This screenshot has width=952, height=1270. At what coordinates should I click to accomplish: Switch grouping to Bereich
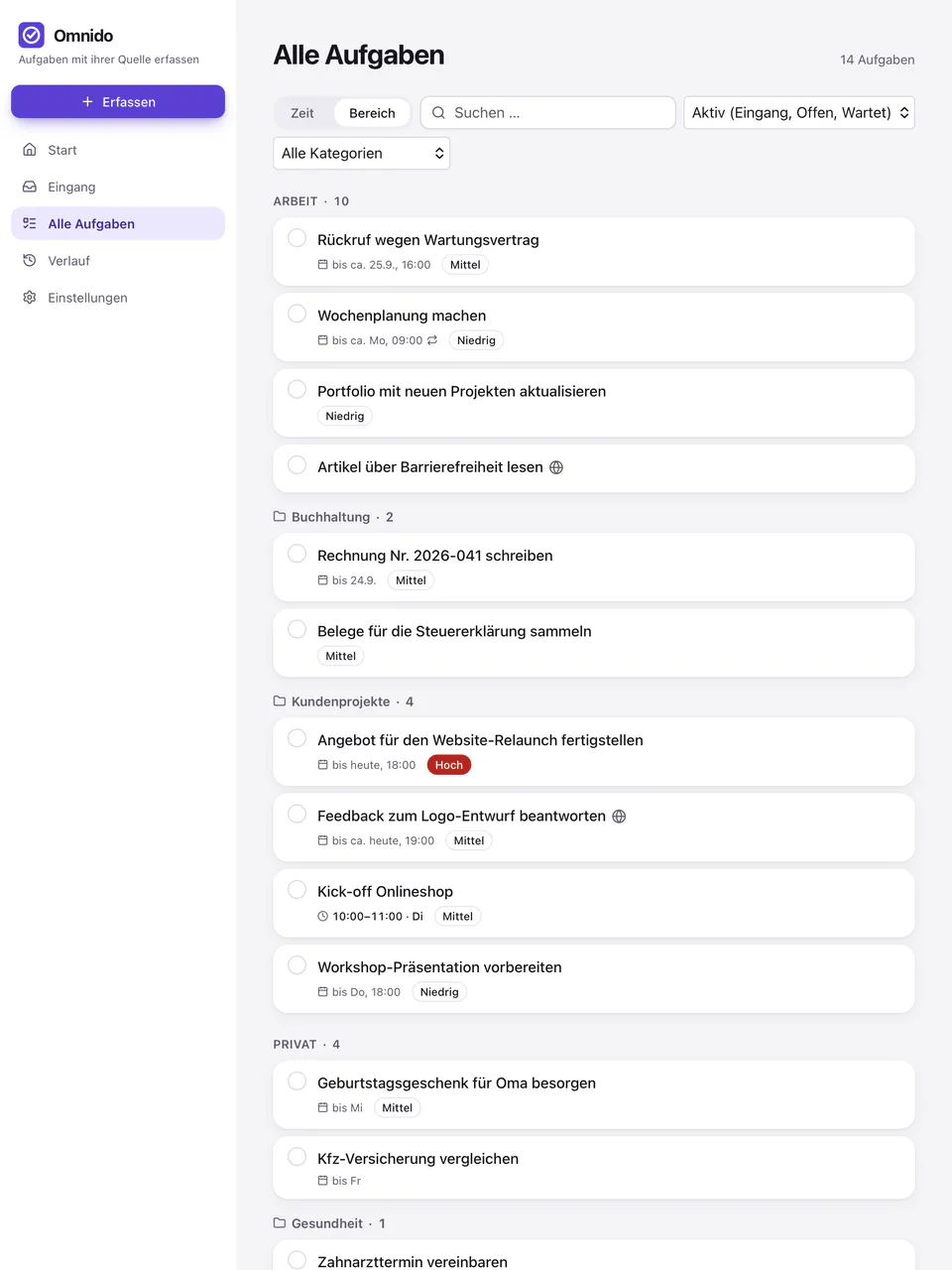[x=372, y=113]
